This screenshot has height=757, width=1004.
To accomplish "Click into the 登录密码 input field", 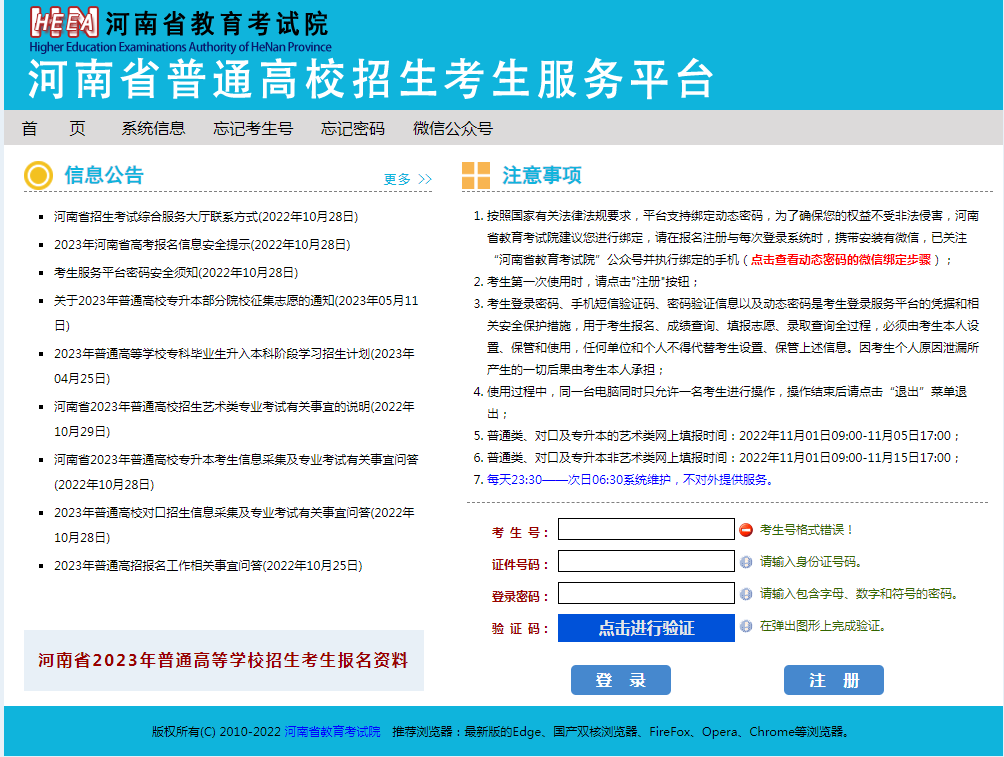I will 646,593.
